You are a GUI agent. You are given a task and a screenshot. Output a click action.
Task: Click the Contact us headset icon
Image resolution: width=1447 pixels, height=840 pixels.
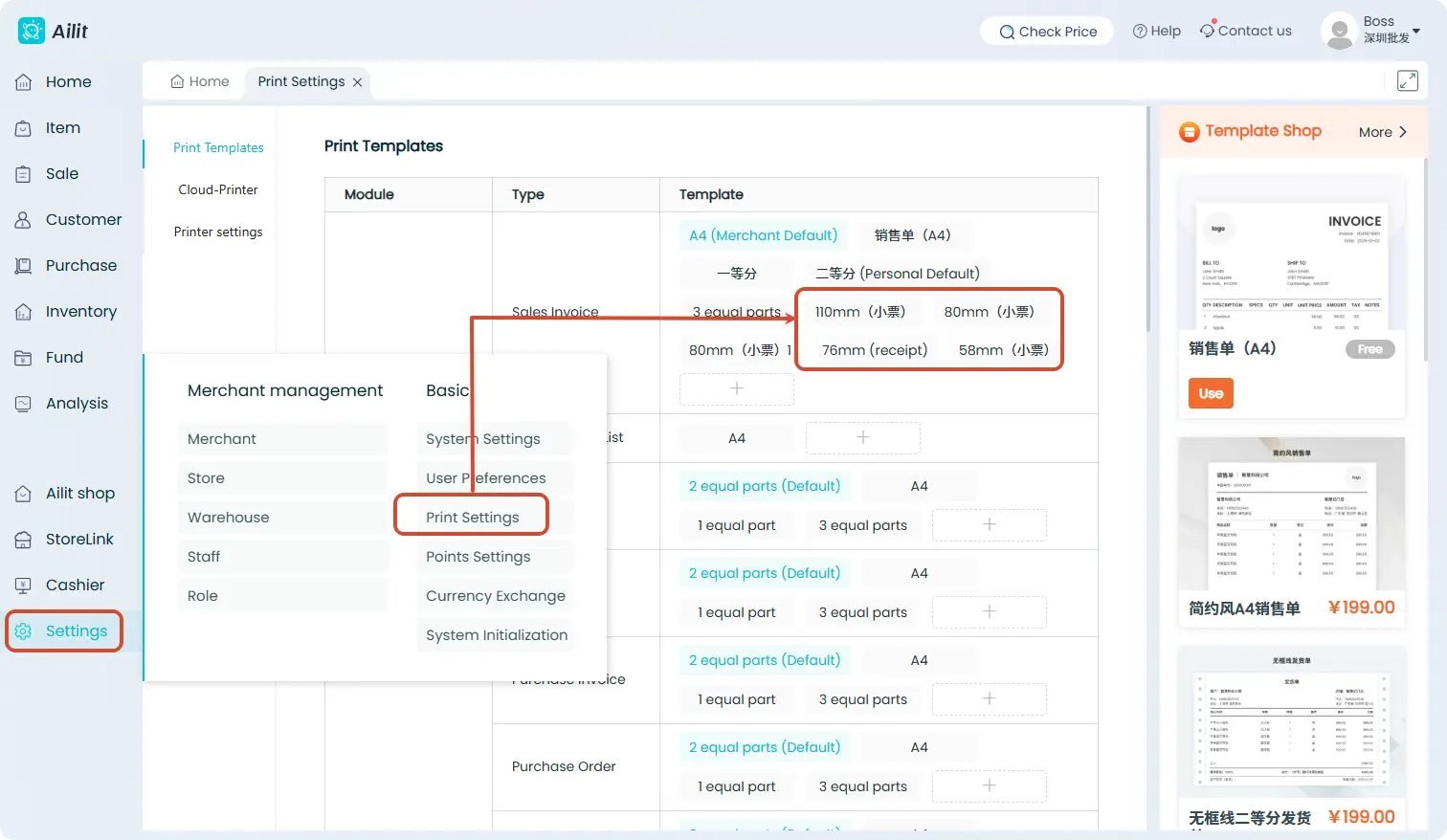[1208, 31]
